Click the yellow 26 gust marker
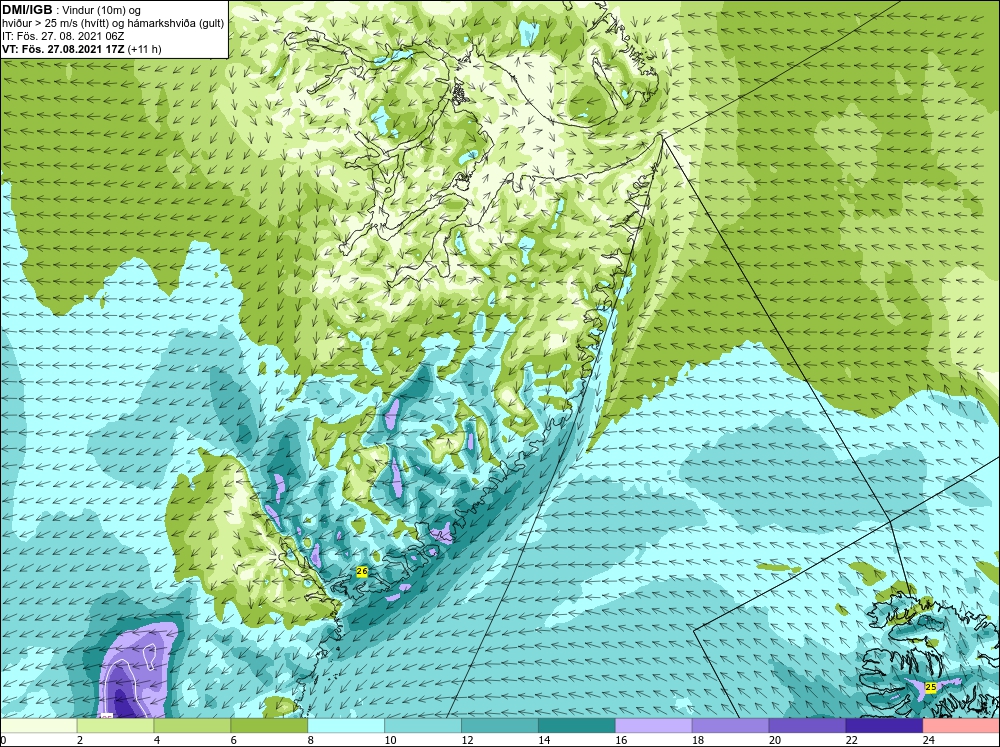This screenshot has height=747, width=1000. pyautogui.click(x=362, y=572)
